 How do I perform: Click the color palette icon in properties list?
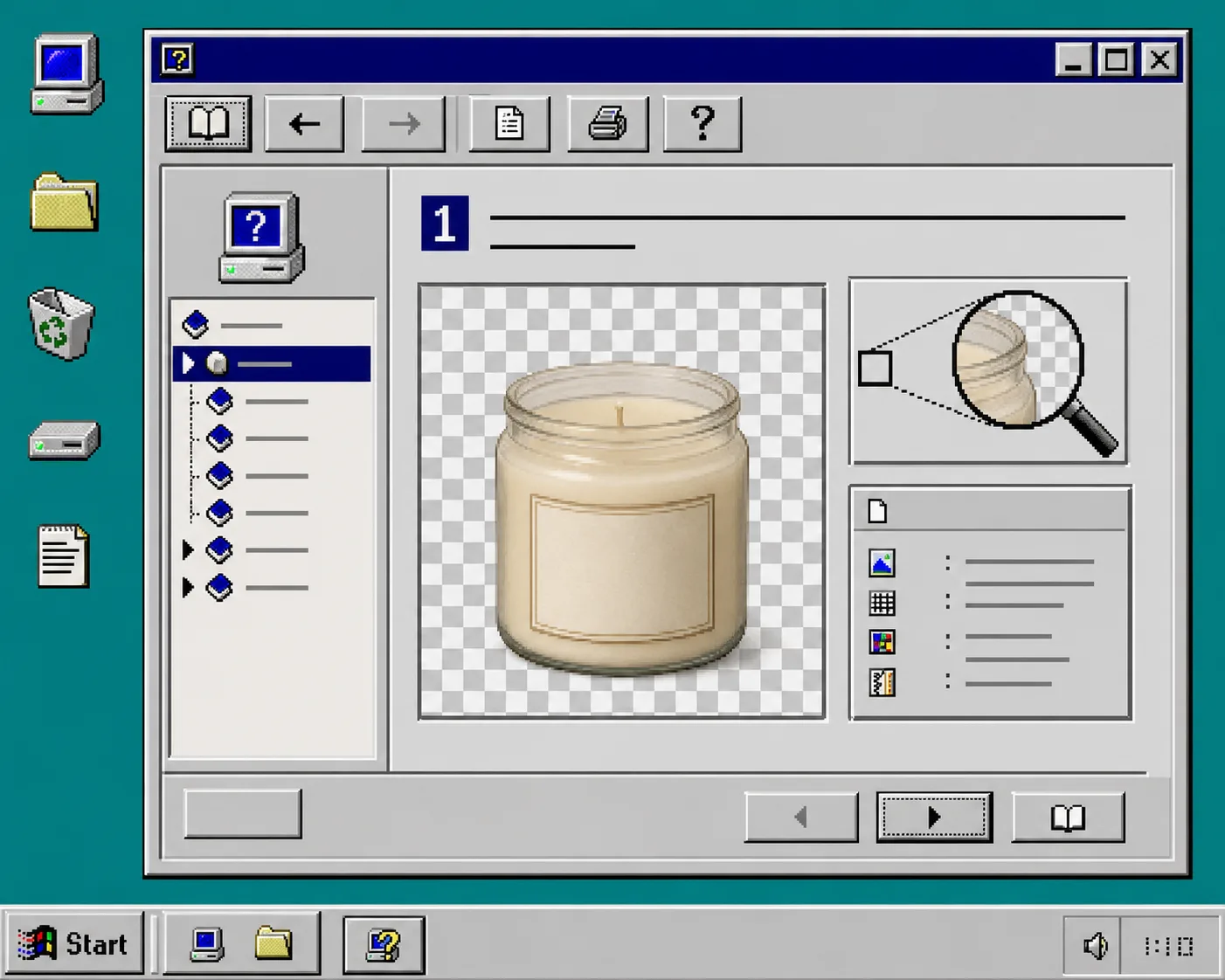tap(882, 643)
